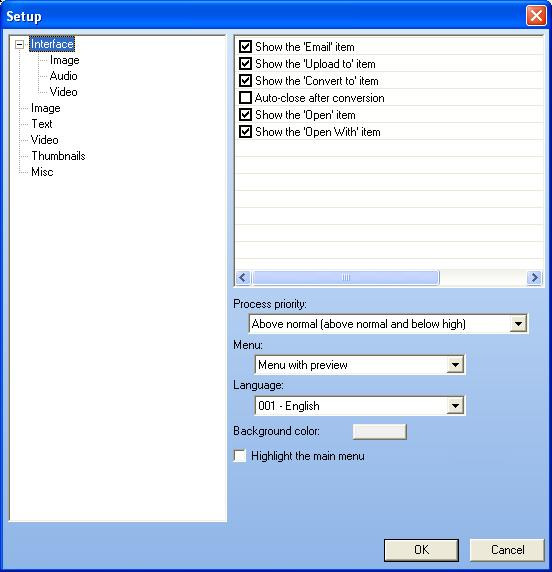This screenshot has height=572, width=552.
Task: Select the top-level Video tree item
Action: (x=45, y=140)
